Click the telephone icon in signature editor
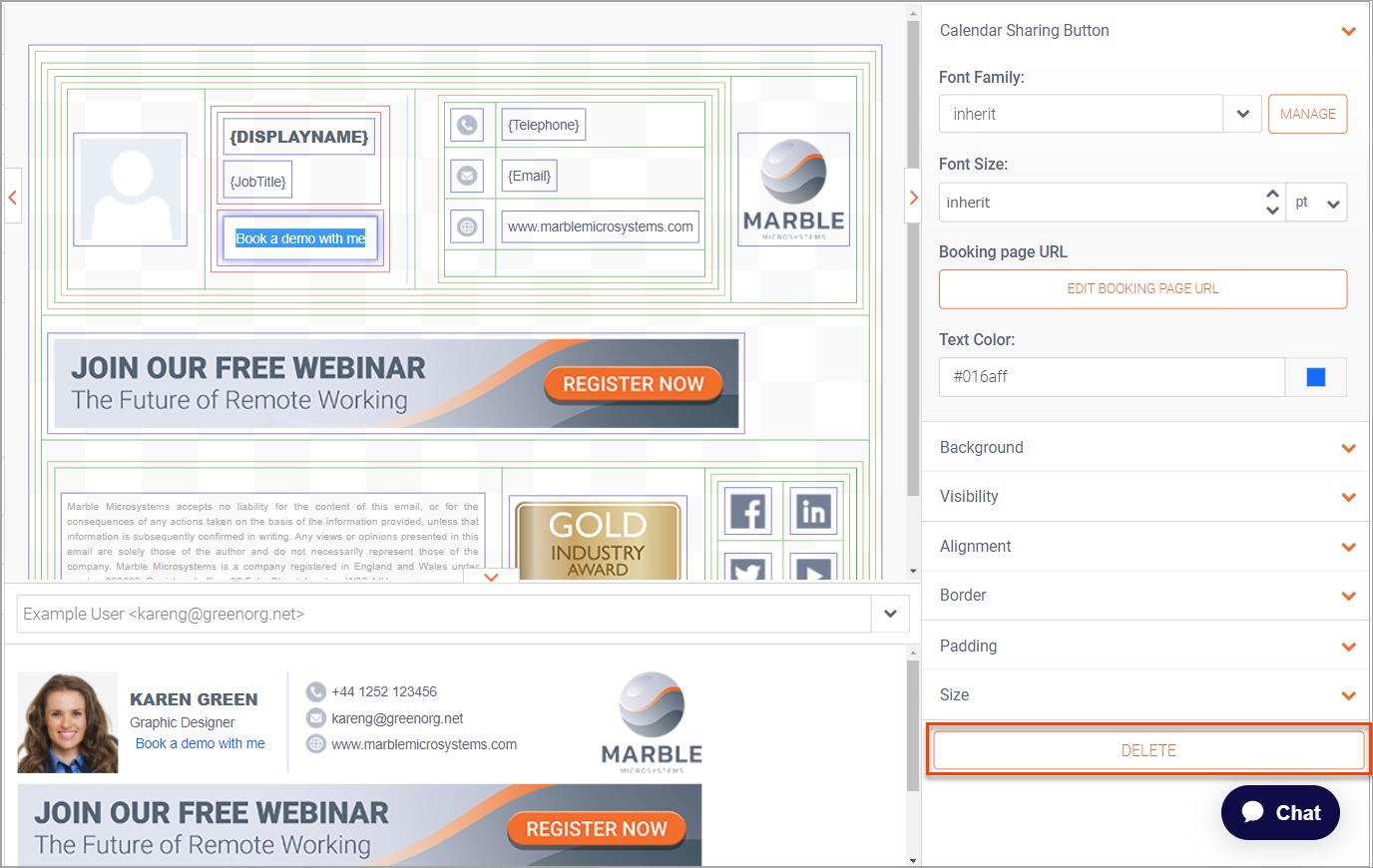 pyautogui.click(x=467, y=125)
